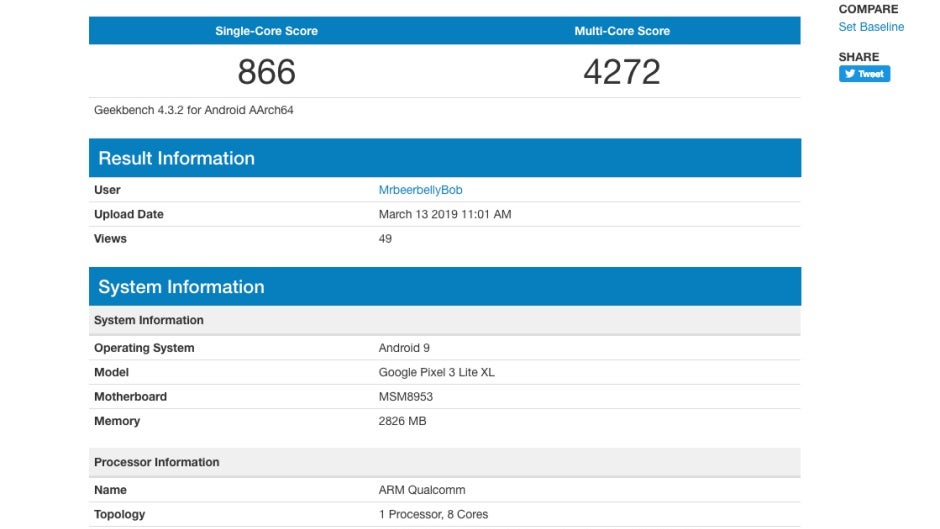The width and height of the screenshot is (940, 529).
Task: Click the single-core score value 866
Action: (266, 71)
